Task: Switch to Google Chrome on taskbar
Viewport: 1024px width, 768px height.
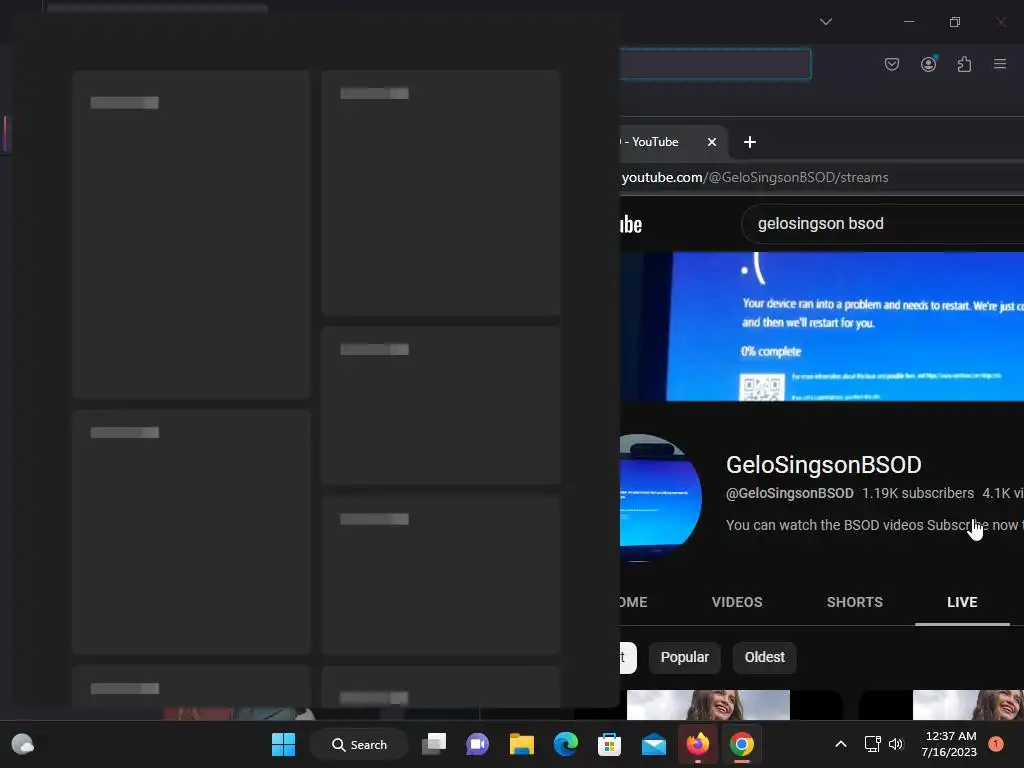Action: click(742, 744)
